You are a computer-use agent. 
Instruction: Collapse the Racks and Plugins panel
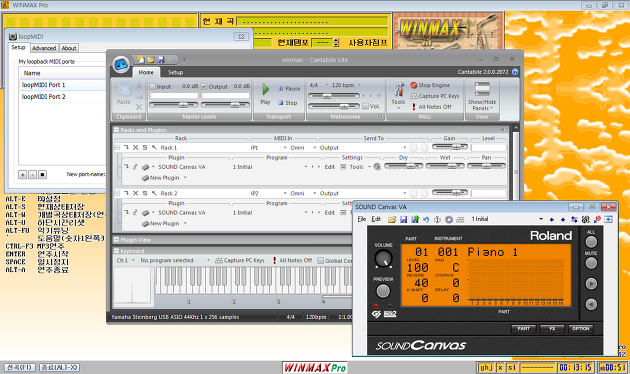116,130
